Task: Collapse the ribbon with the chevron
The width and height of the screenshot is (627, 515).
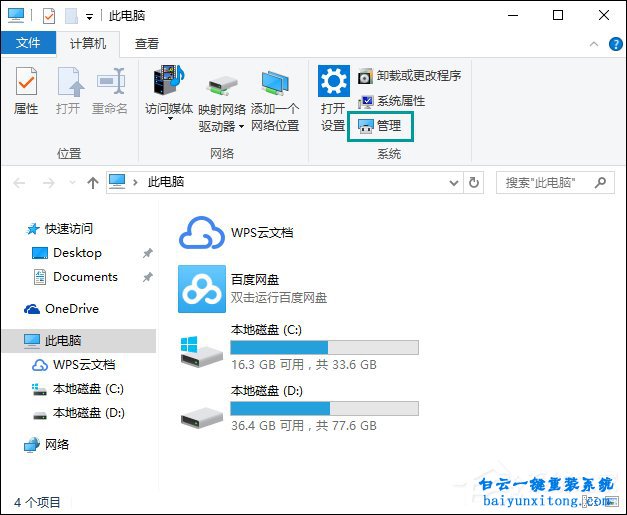Action: 594,44
